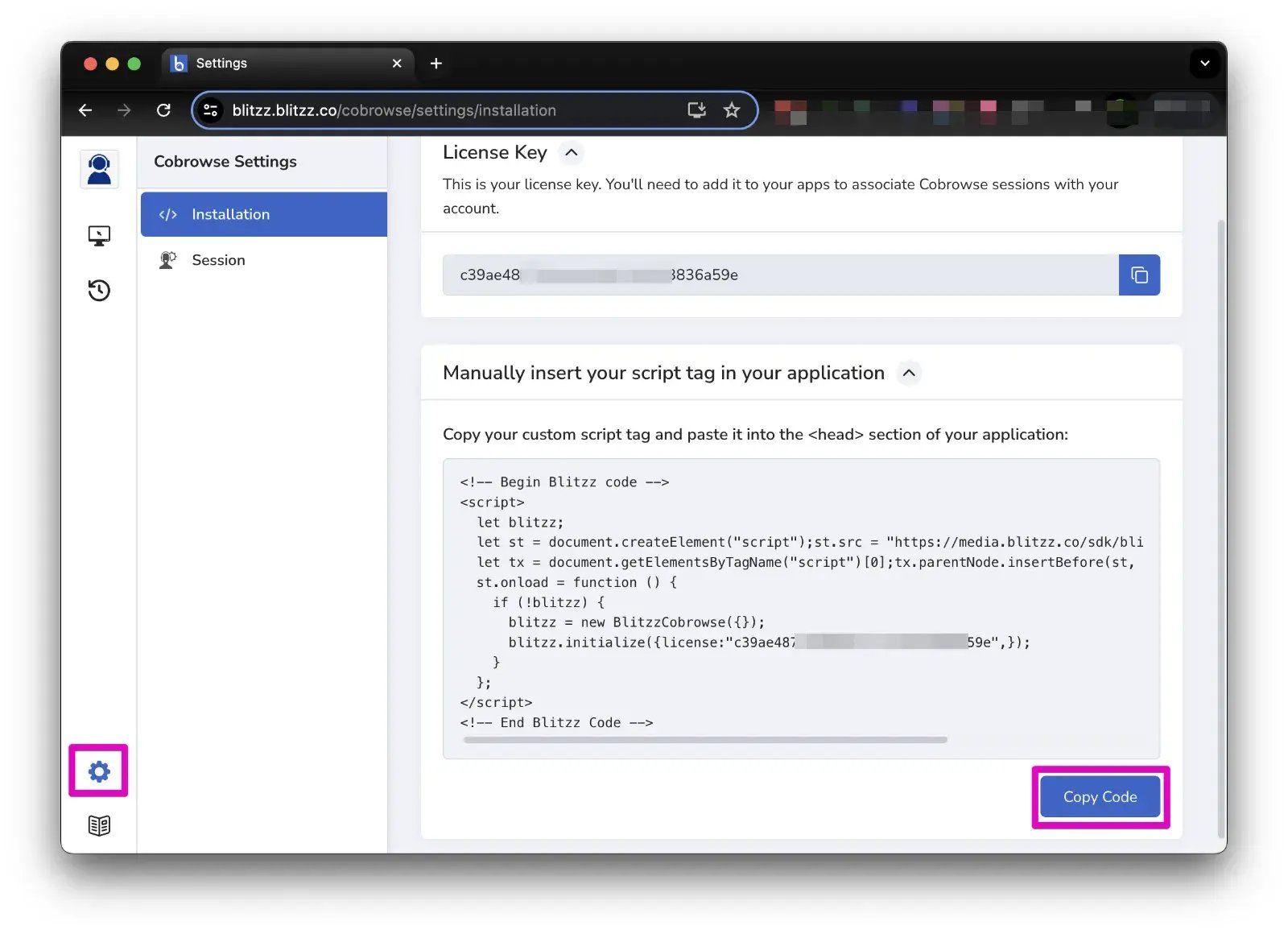Screen dimensions: 1288x934
Task: Open a new browser tab
Action: tap(436, 64)
